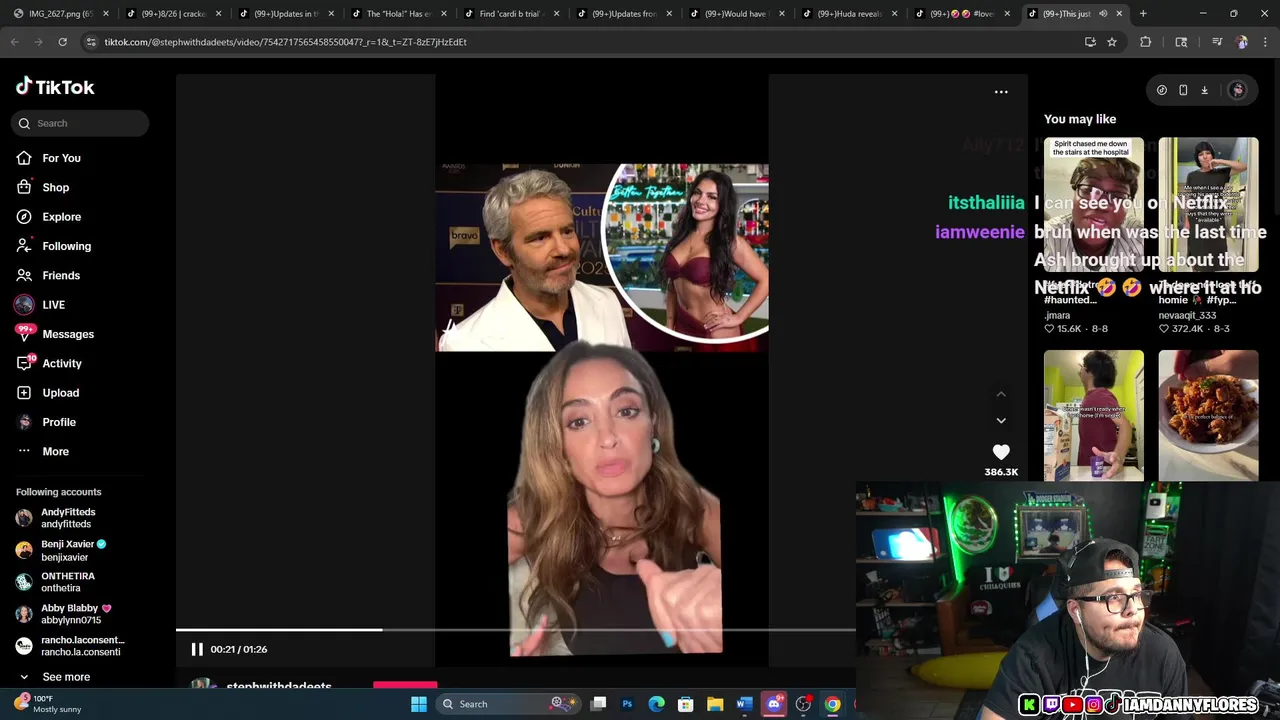Open the Profile page
The width and height of the screenshot is (1280, 720).
46,422
